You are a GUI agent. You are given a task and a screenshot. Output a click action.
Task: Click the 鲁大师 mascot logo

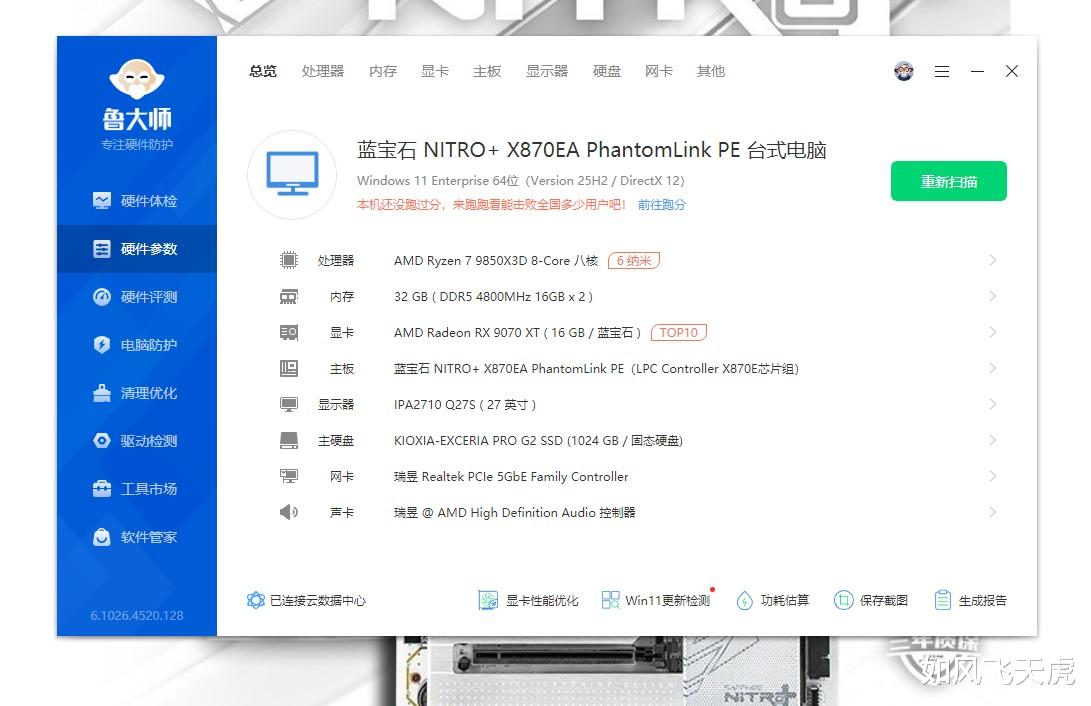[x=137, y=79]
